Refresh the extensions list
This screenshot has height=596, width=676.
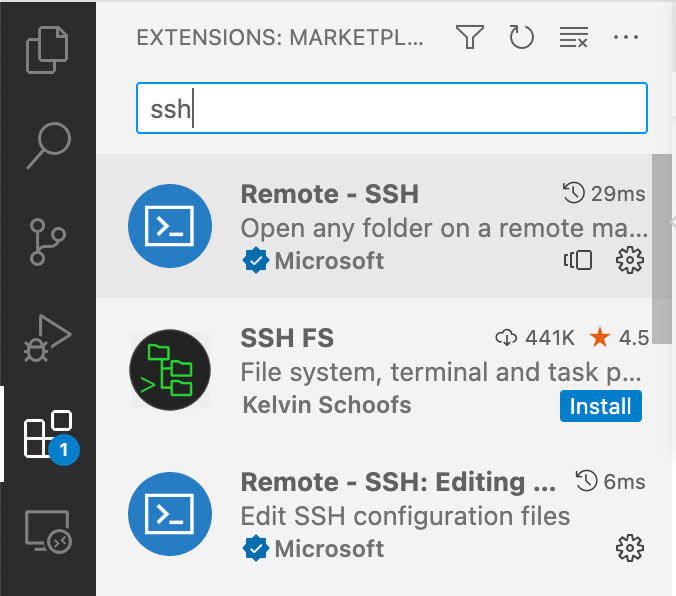click(521, 37)
